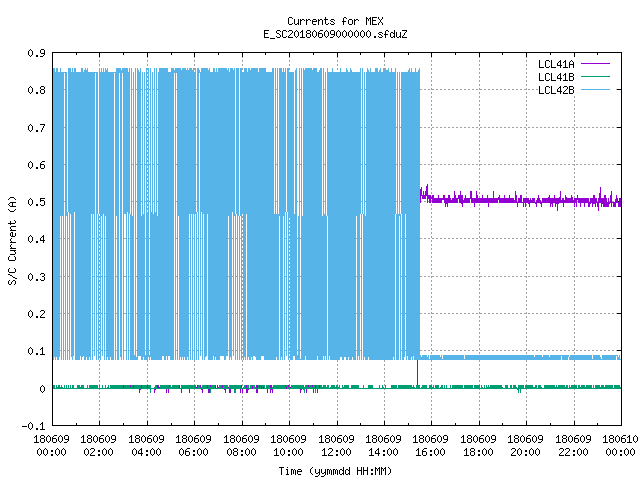Click the 0 y-axis tick label

42,389
